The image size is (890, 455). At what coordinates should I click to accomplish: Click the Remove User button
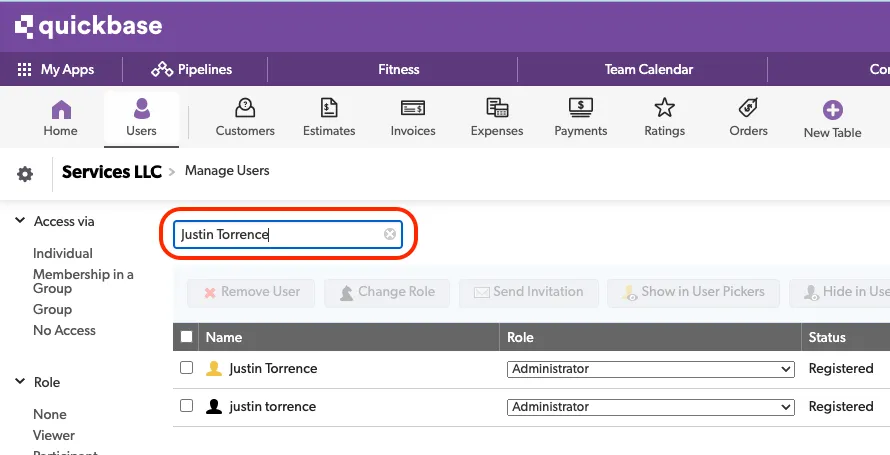(251, 293)
